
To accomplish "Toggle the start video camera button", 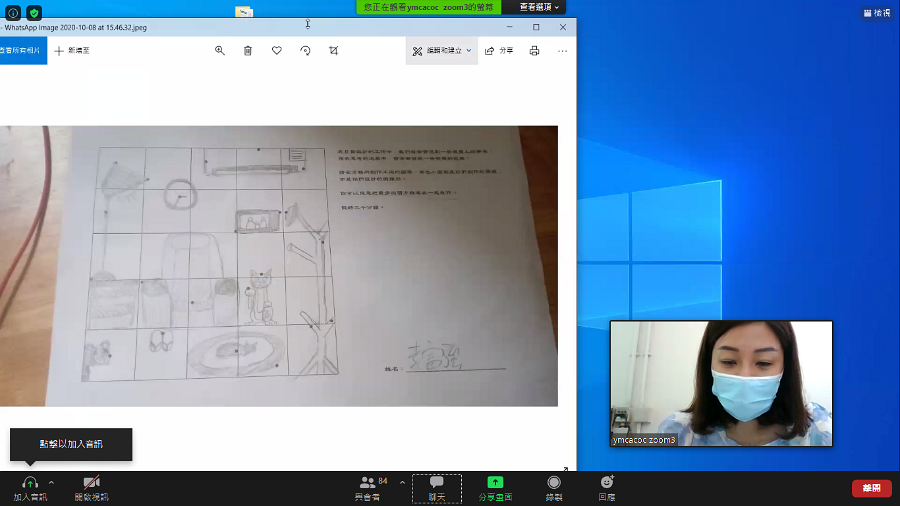I will click(x=91, y=486).
